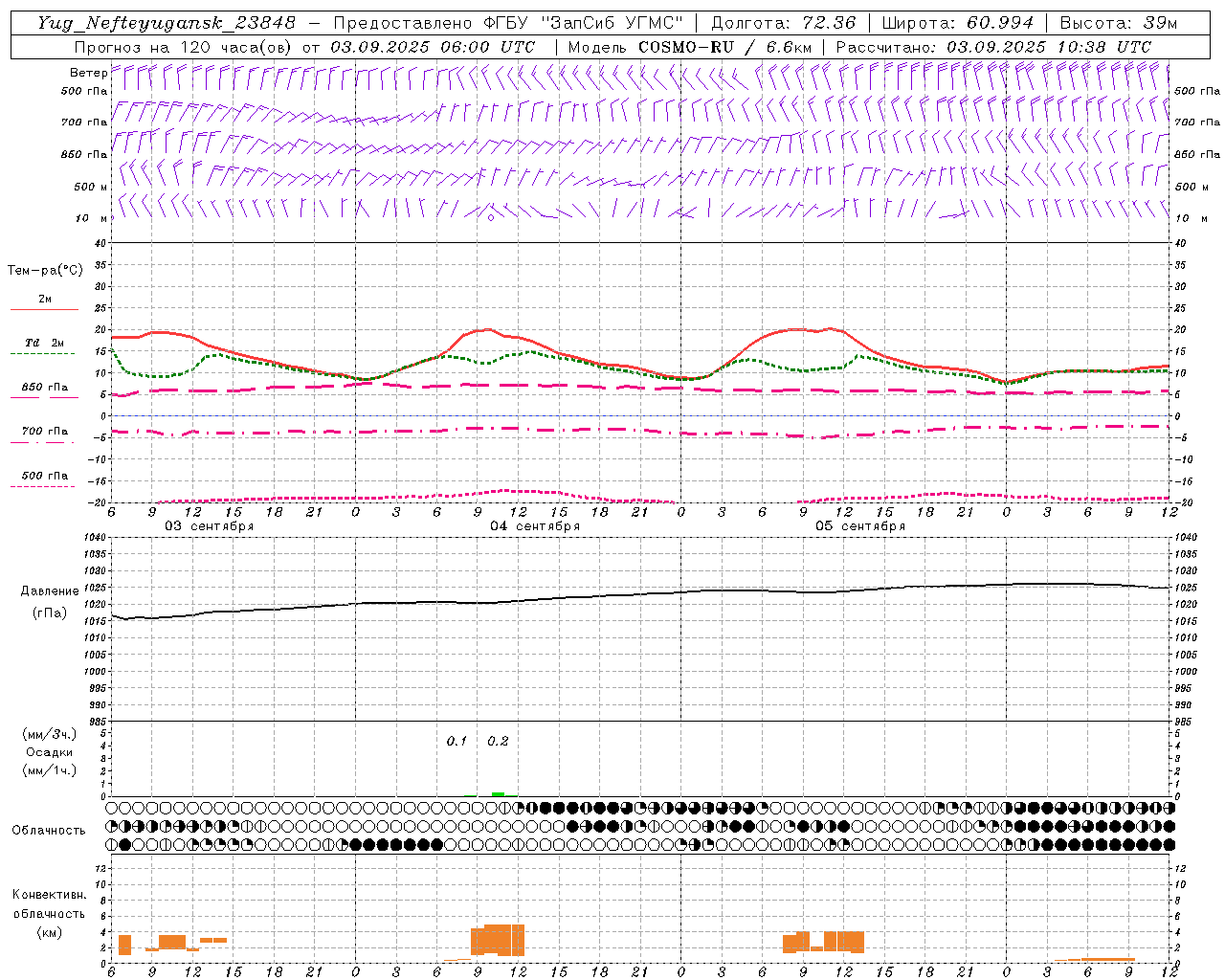Click the 0.1 precipitation amount value
The width and height of the screenshot is (1225, 980).
coord(457,742)
